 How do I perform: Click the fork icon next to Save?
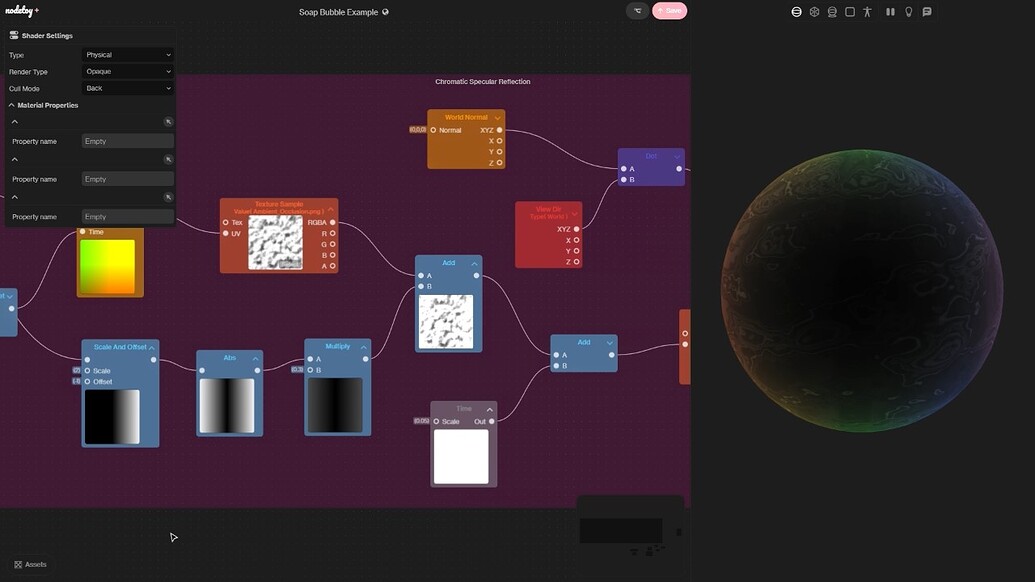point(636,9)
